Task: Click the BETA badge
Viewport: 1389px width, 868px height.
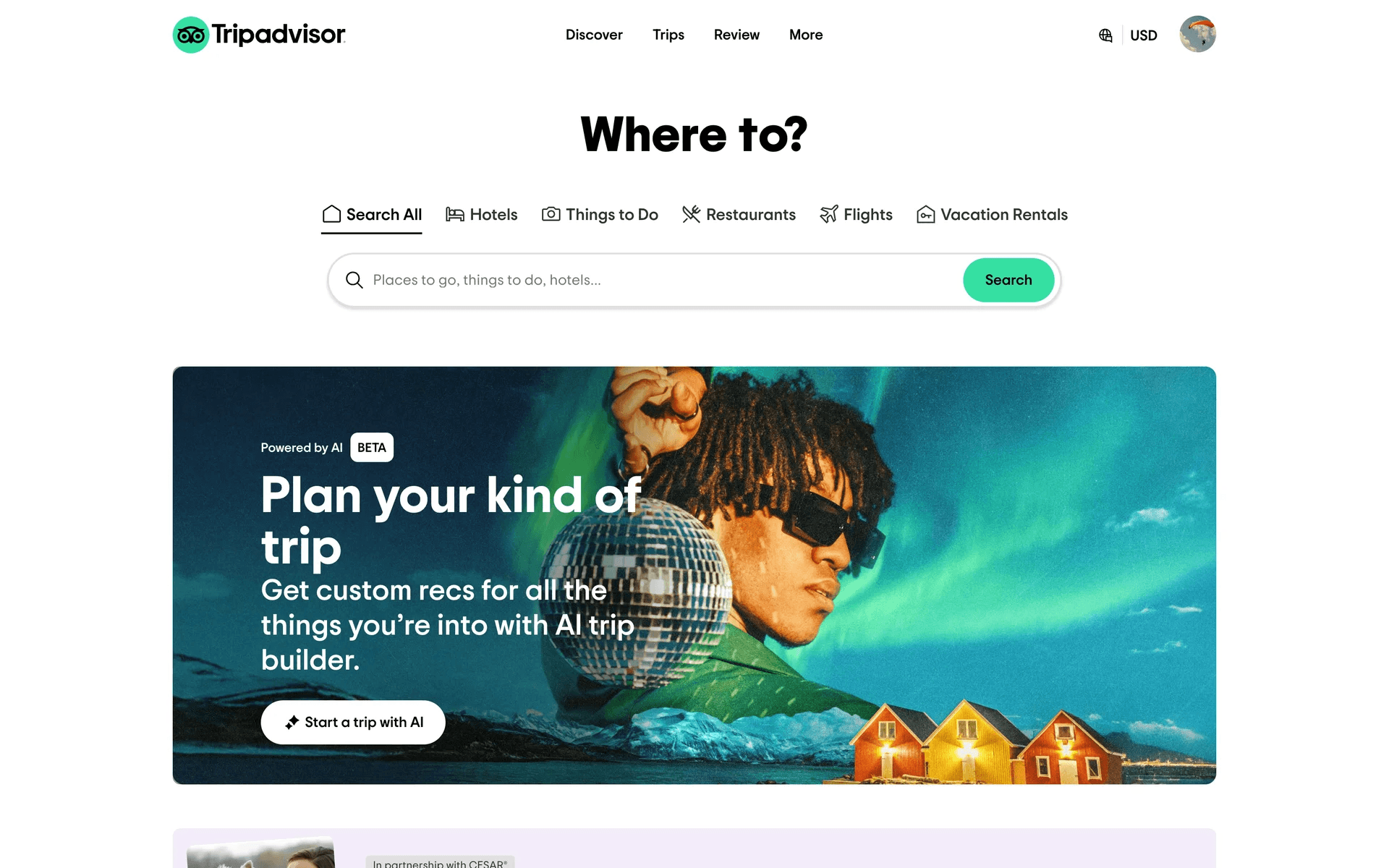Action: point(372,448)
